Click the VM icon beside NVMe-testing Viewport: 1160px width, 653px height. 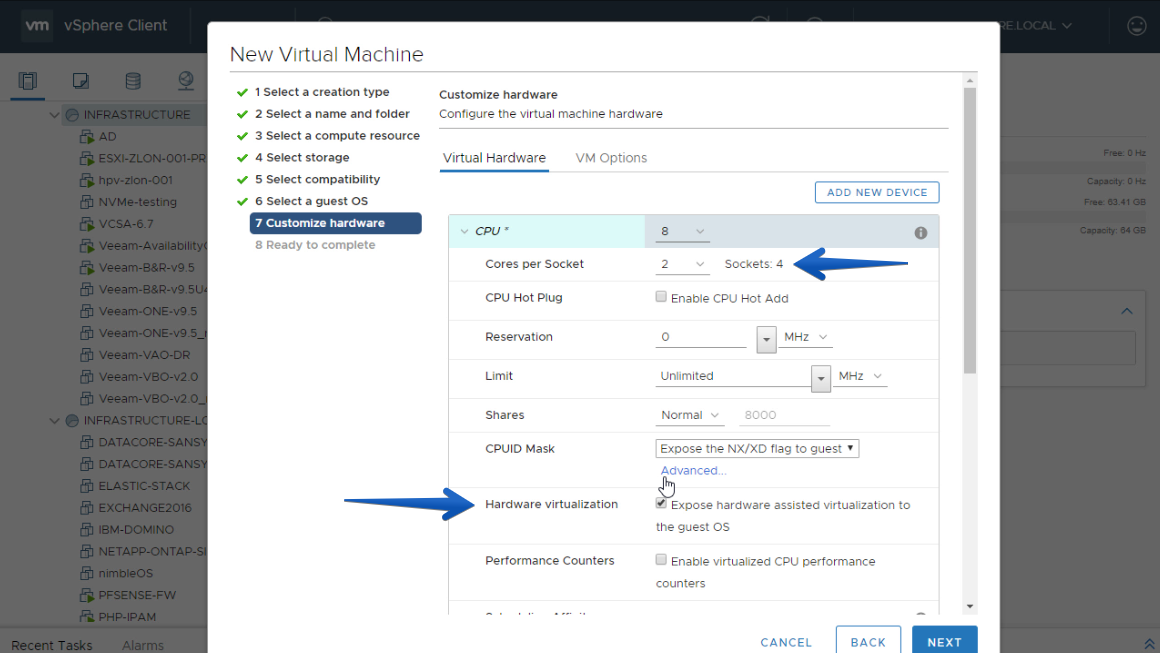87,202
